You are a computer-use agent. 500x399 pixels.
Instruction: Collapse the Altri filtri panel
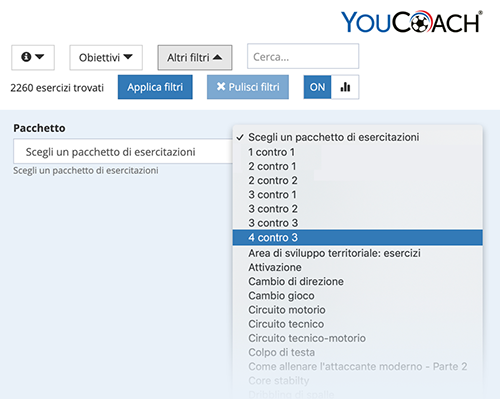coord(195,57)
